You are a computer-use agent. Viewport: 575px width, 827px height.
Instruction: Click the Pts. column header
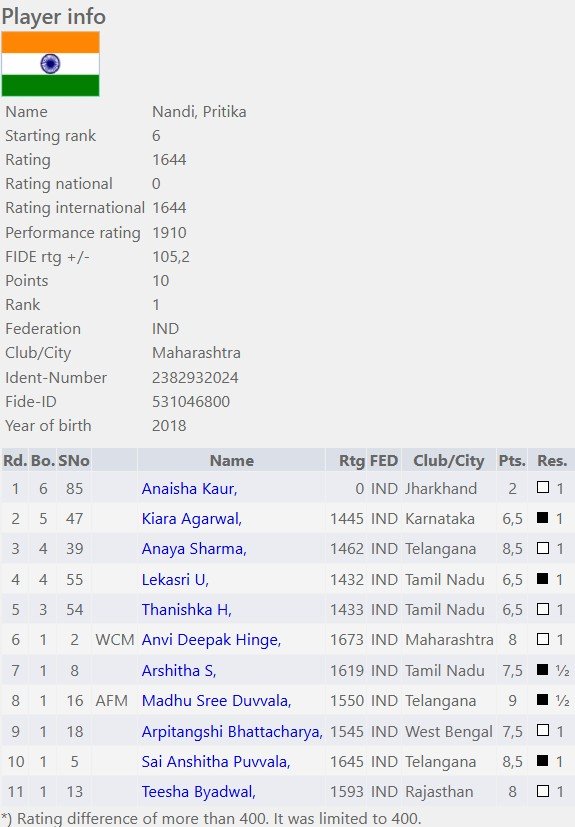pyautogui.click(x=512, y=460)
